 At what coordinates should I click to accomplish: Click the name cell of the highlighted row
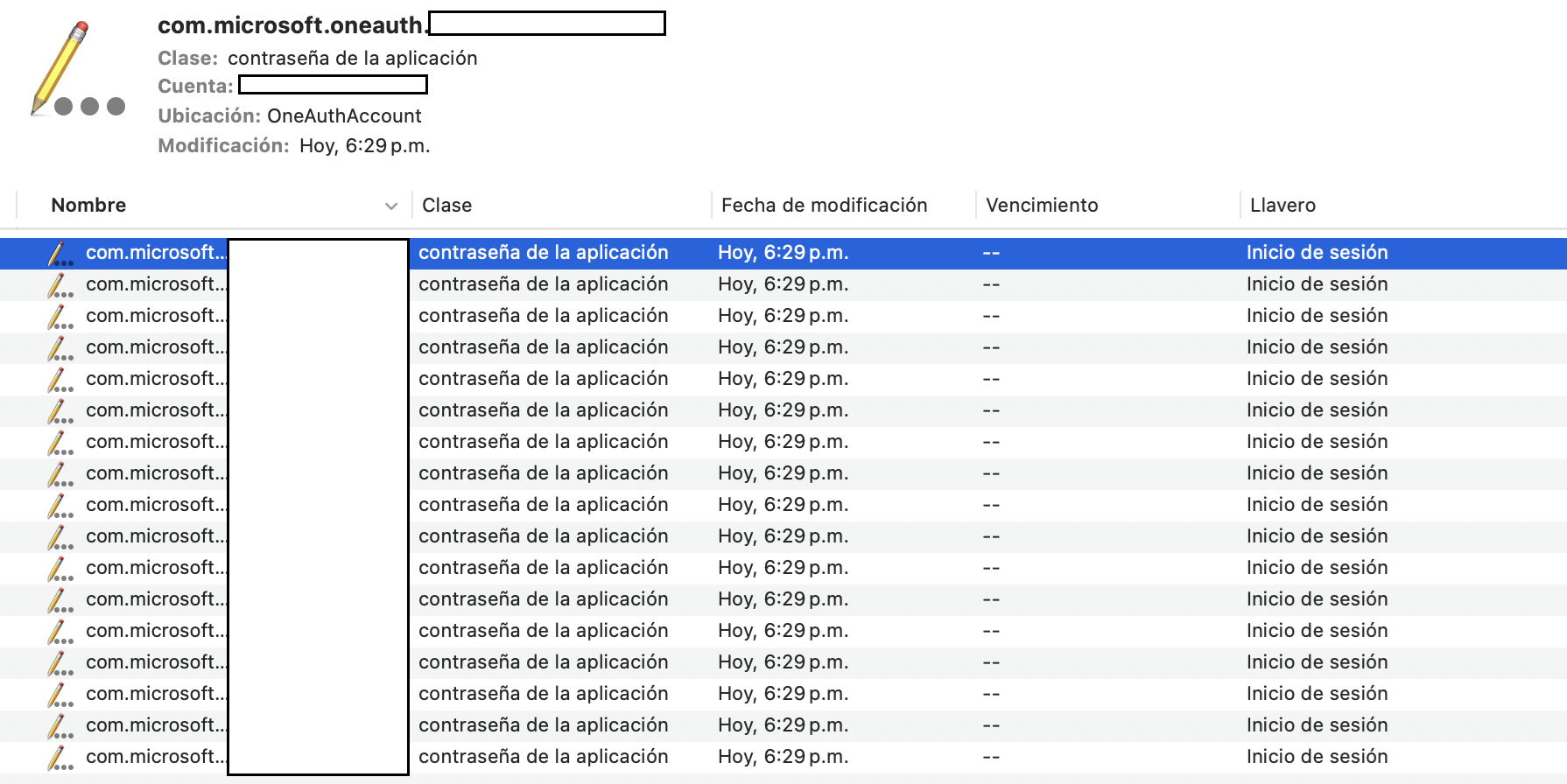tap(156, 253)
